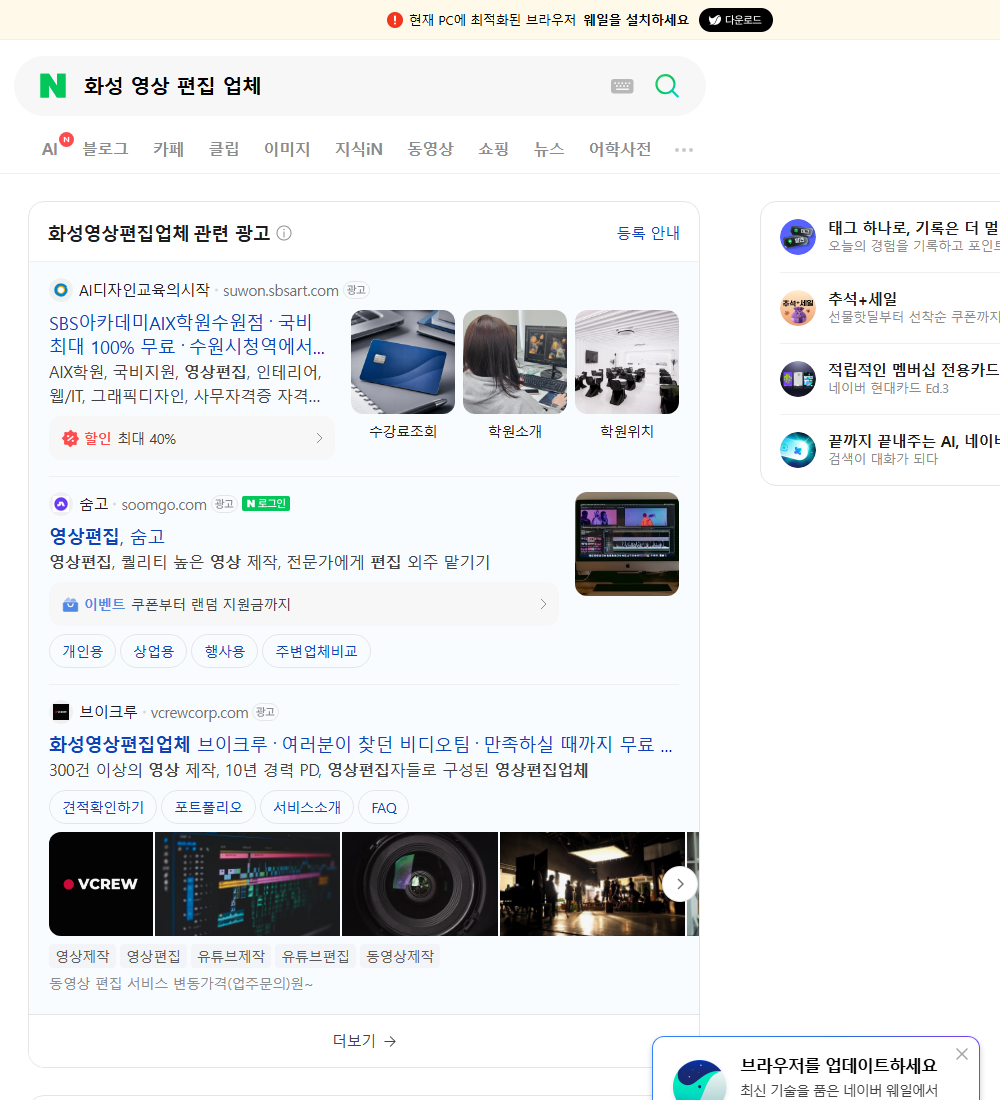The image size is (1000, 1100).
Task: Open the 화성영상편집업체 브이크루 title link
Action: click(x=360, y=744)
